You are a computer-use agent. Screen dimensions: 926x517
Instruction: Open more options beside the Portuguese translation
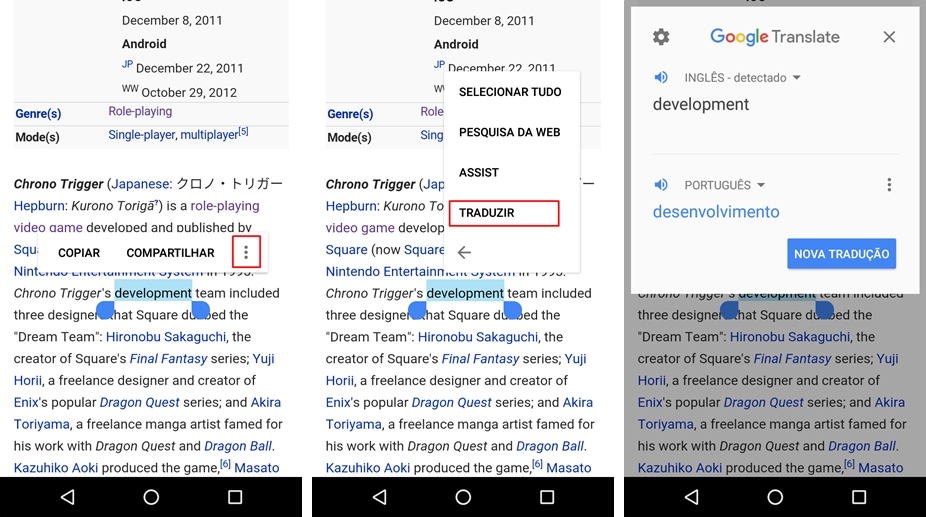coord(889,185)
